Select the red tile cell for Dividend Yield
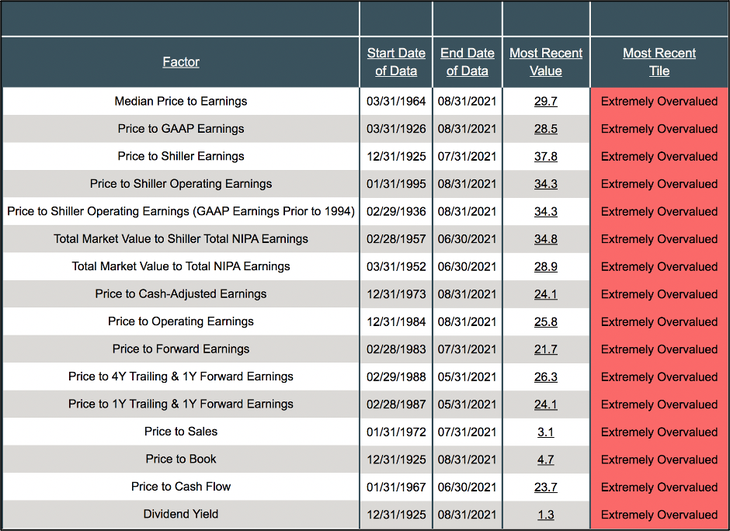The height and width of the screenshot is (531, 730). [659, 515]
